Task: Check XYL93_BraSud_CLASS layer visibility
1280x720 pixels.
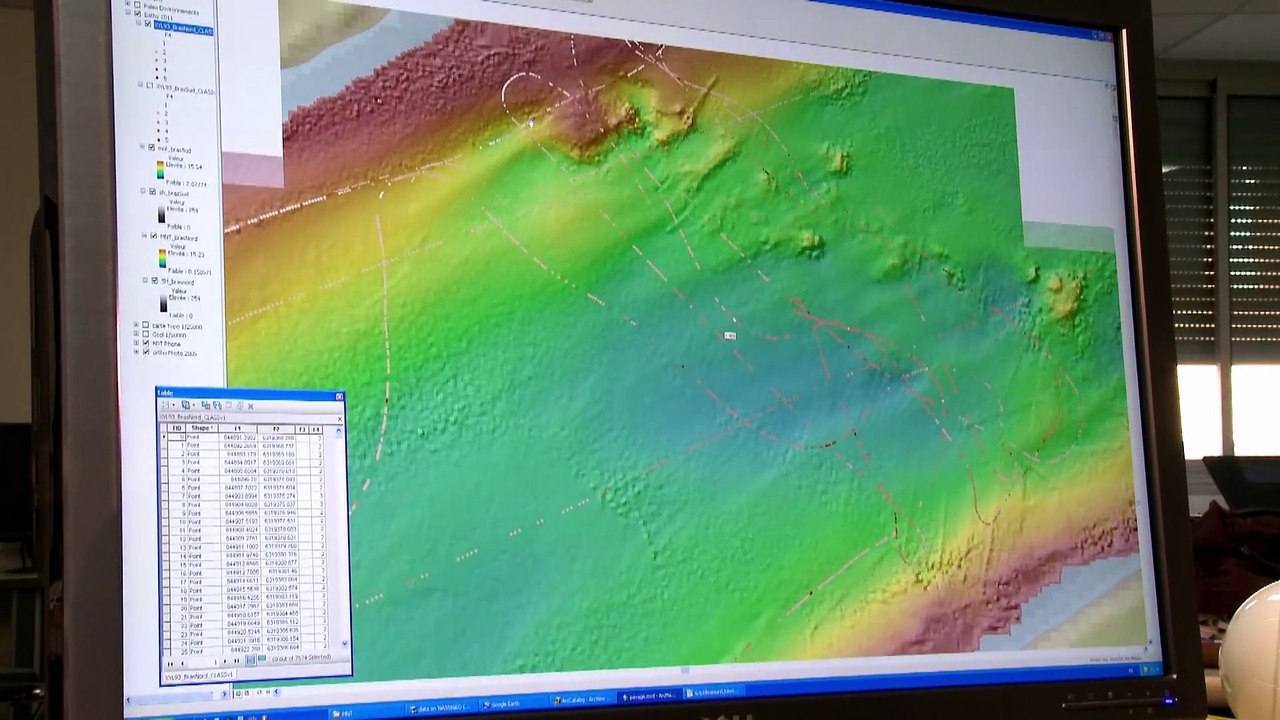Action: 150,86
